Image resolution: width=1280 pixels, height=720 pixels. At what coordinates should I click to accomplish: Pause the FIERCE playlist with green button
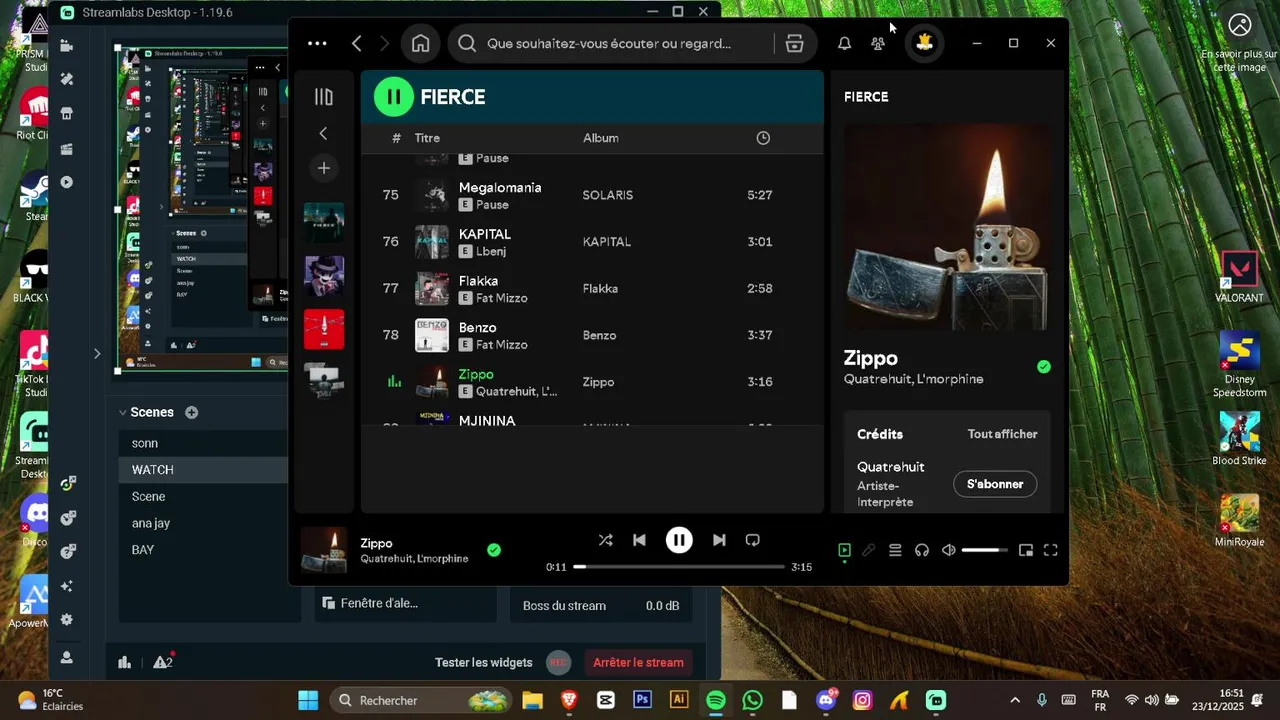[x=394, y=97]
